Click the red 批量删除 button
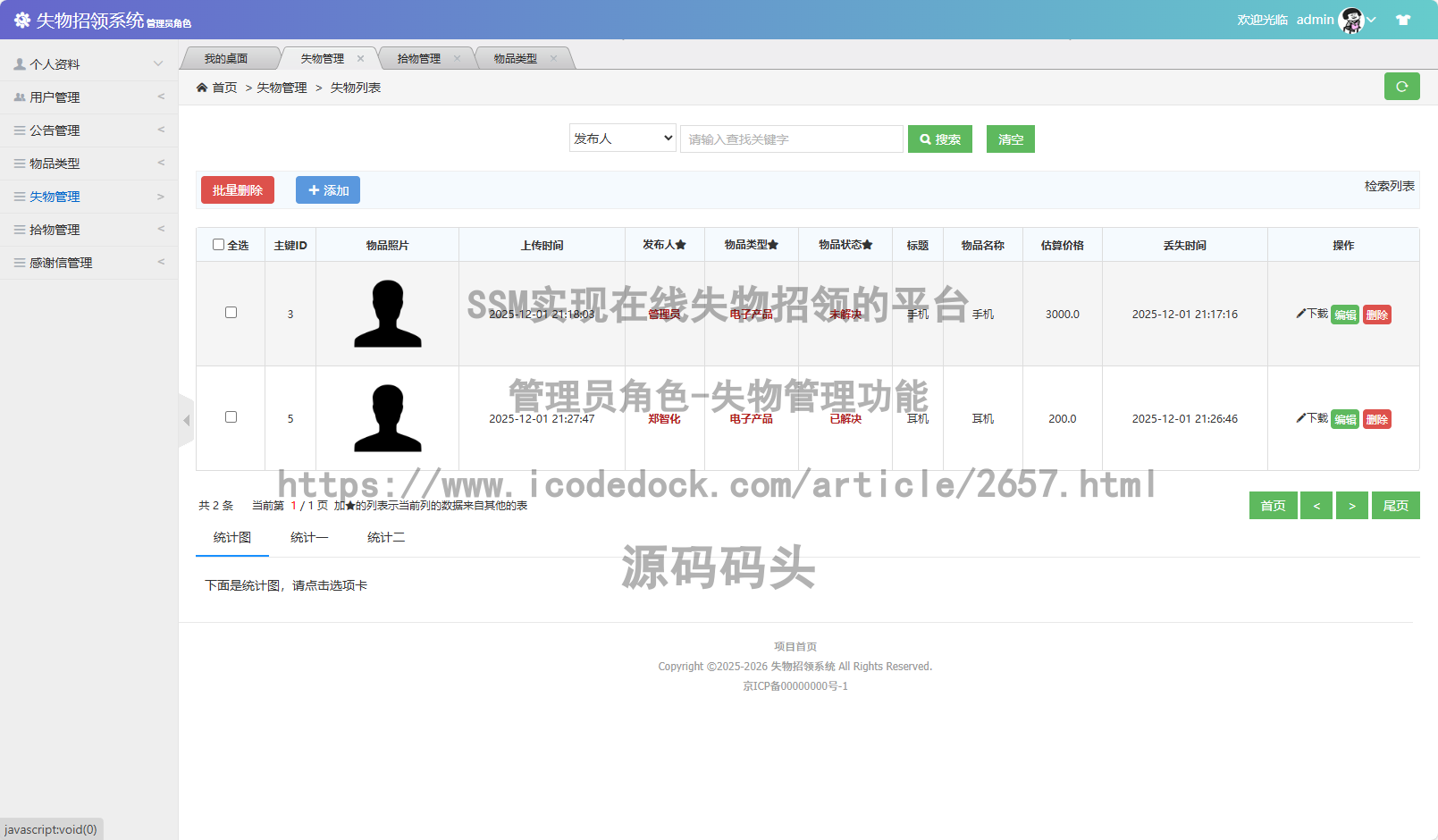Image resolution: width=1438 pixels, height=840 pixels. (237, 190)
